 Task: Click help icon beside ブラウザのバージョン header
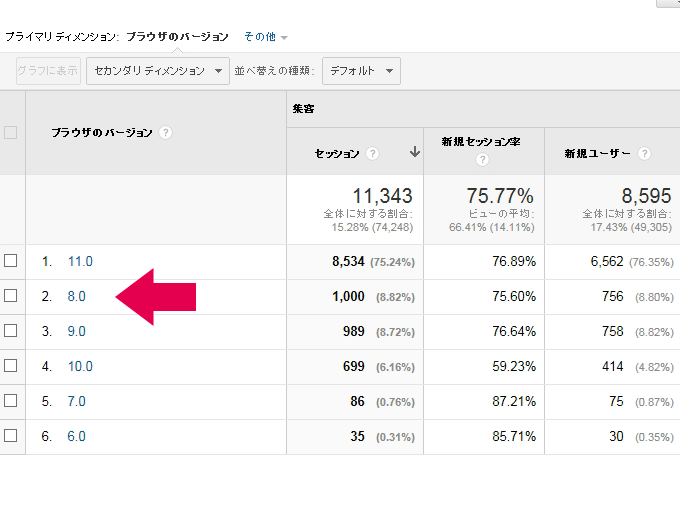pos(166,133)
